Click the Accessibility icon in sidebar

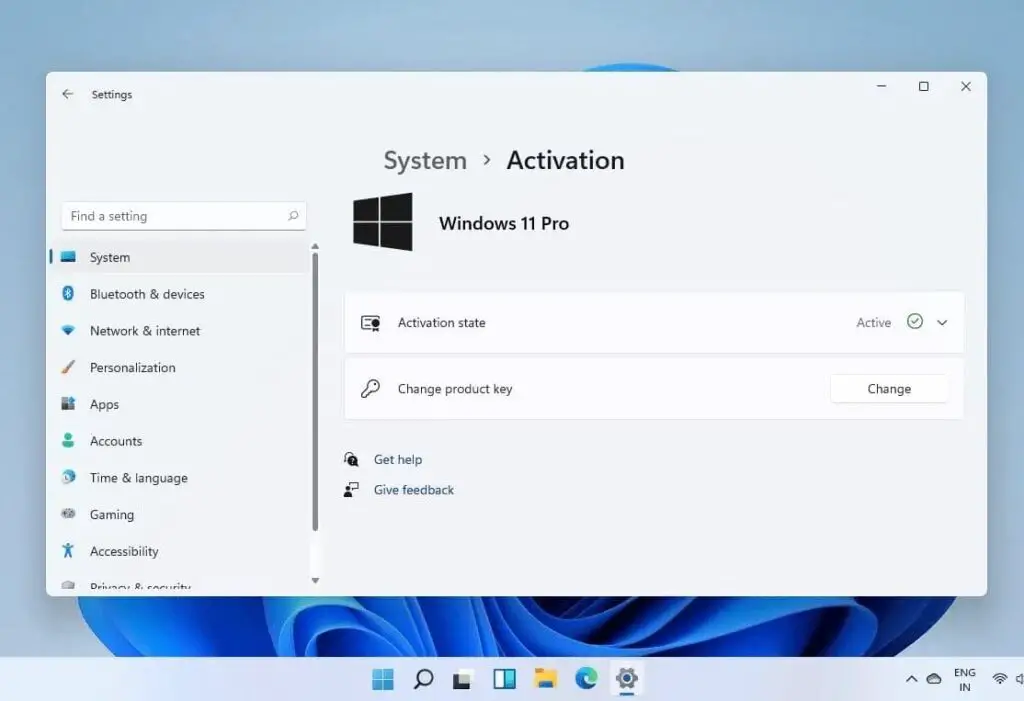[68, 551]
